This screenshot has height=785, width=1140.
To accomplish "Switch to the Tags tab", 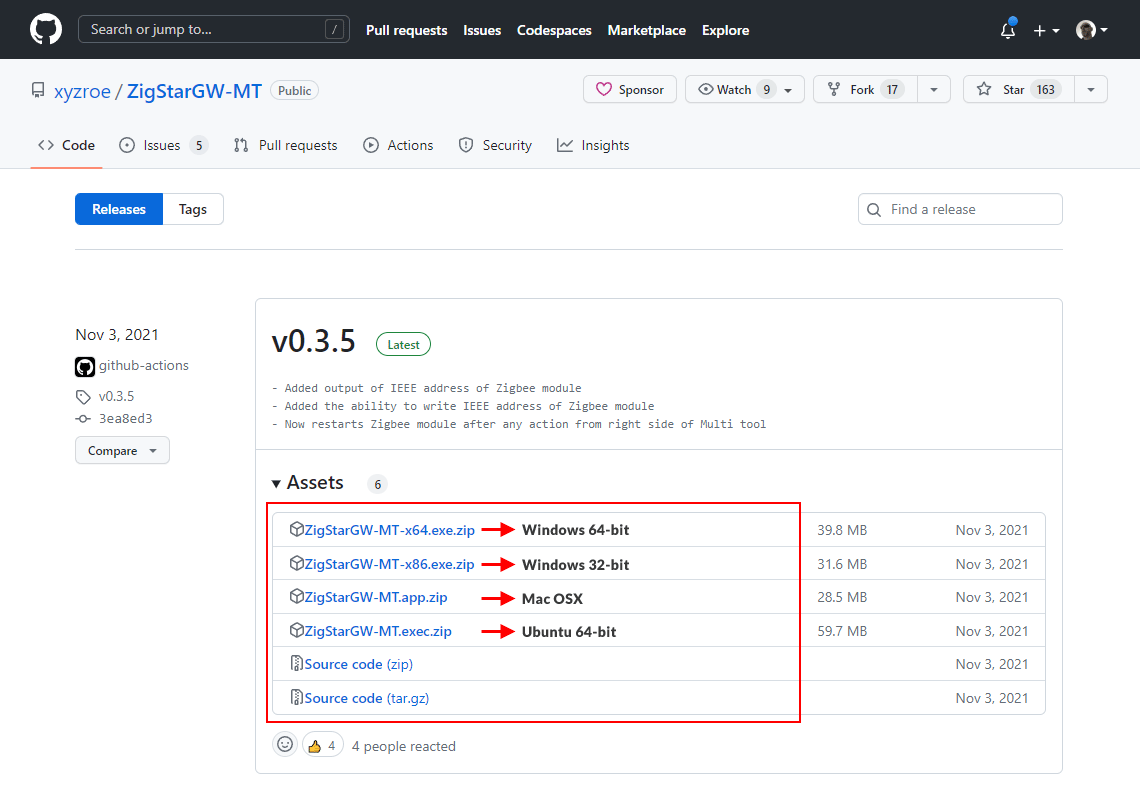I will pyautogui.click(x=193, y=209).
